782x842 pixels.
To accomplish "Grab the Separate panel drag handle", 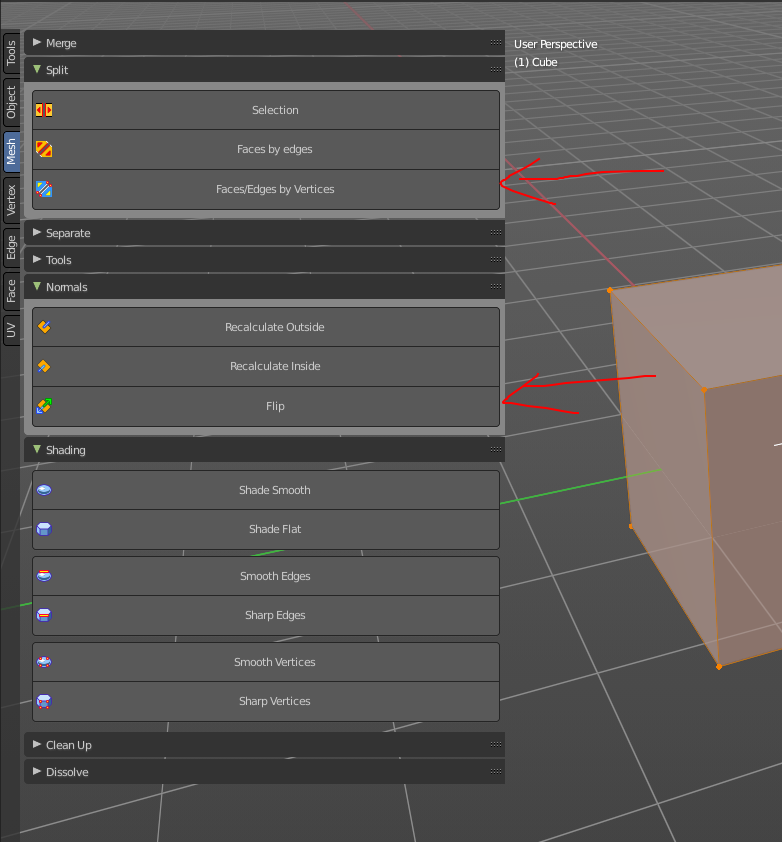I will click(496, 233).
